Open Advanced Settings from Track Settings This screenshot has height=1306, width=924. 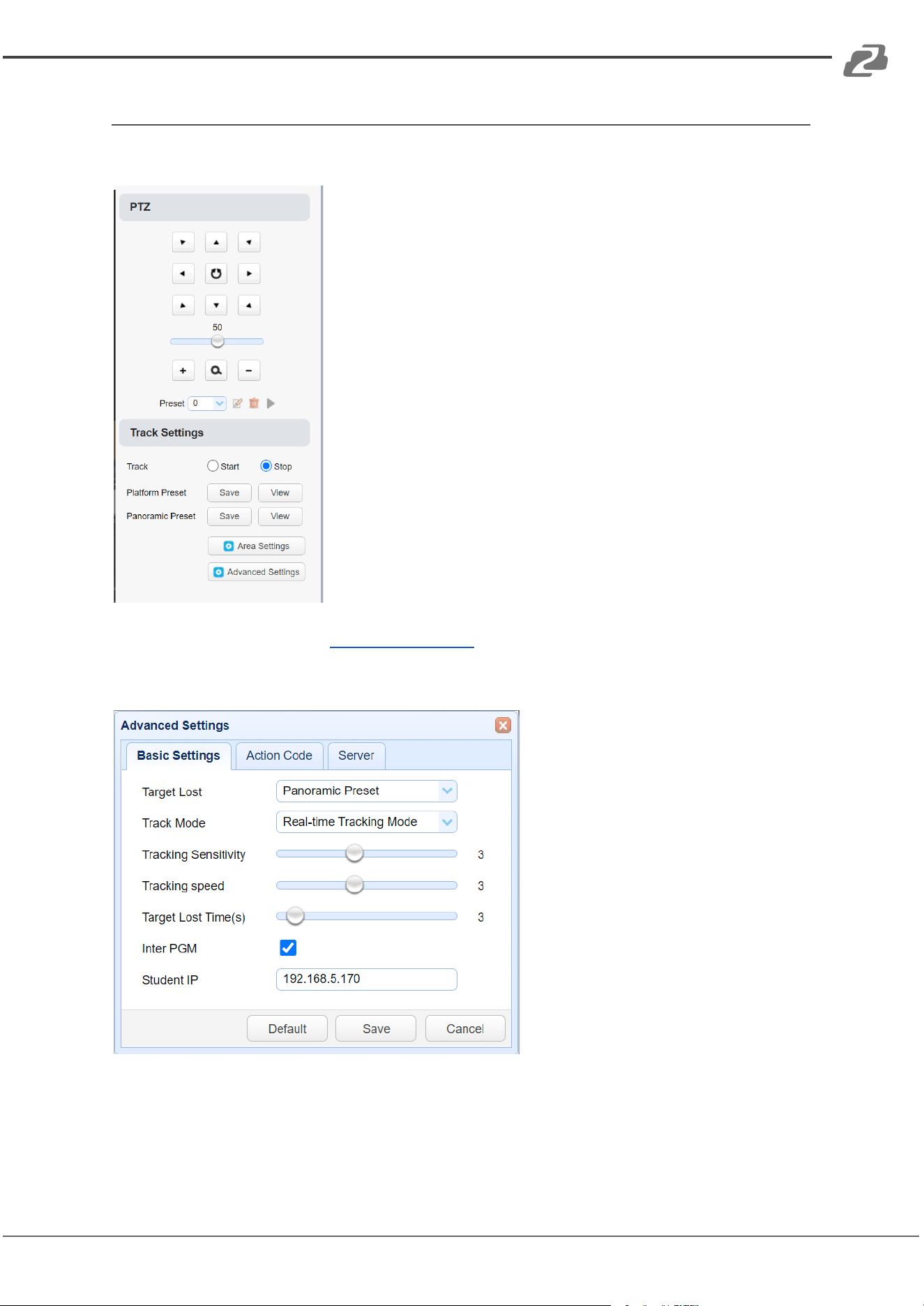[x=257, y=572]
